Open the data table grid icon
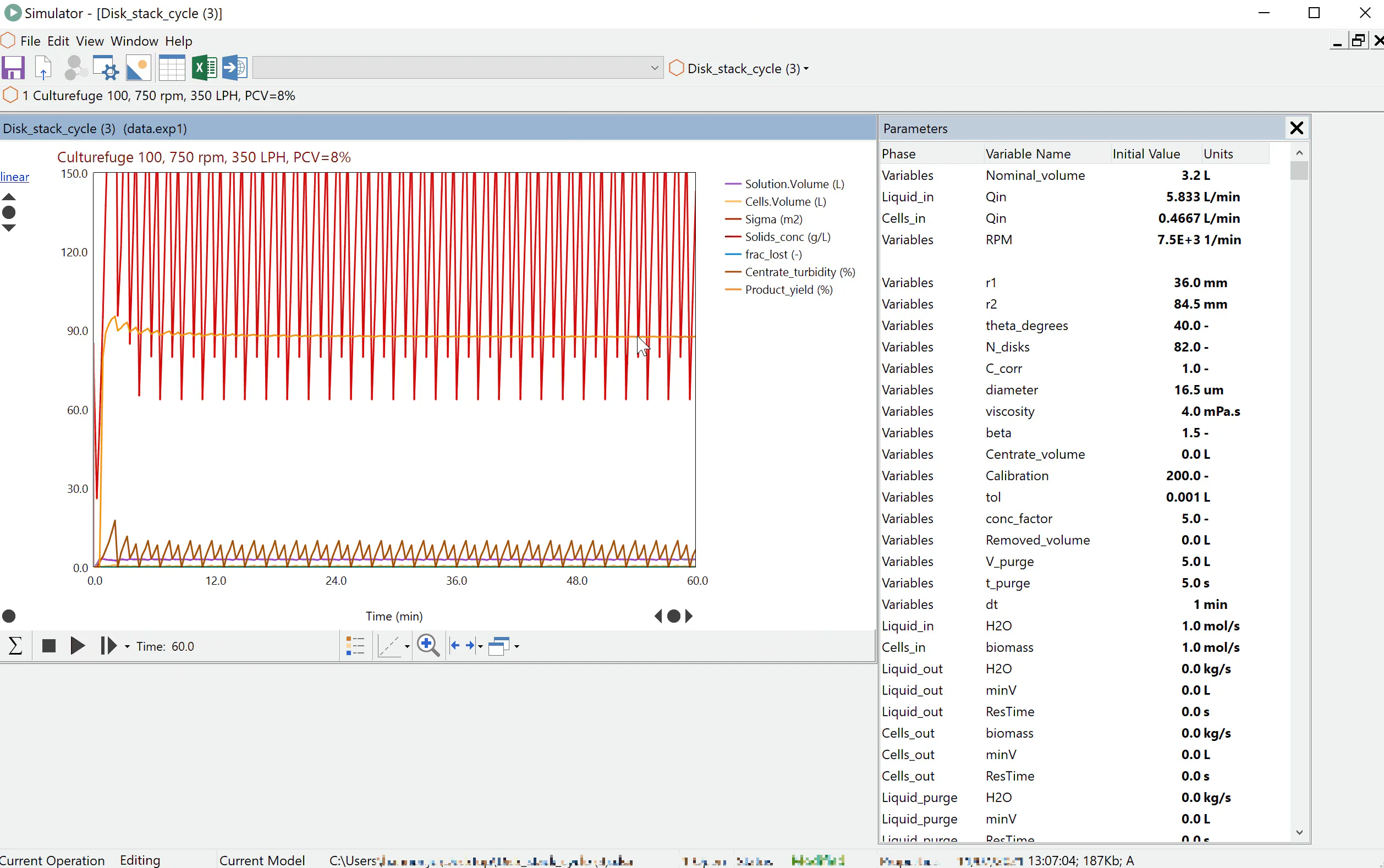Viewport: 1384px width, 868px height. click(172, 68)
